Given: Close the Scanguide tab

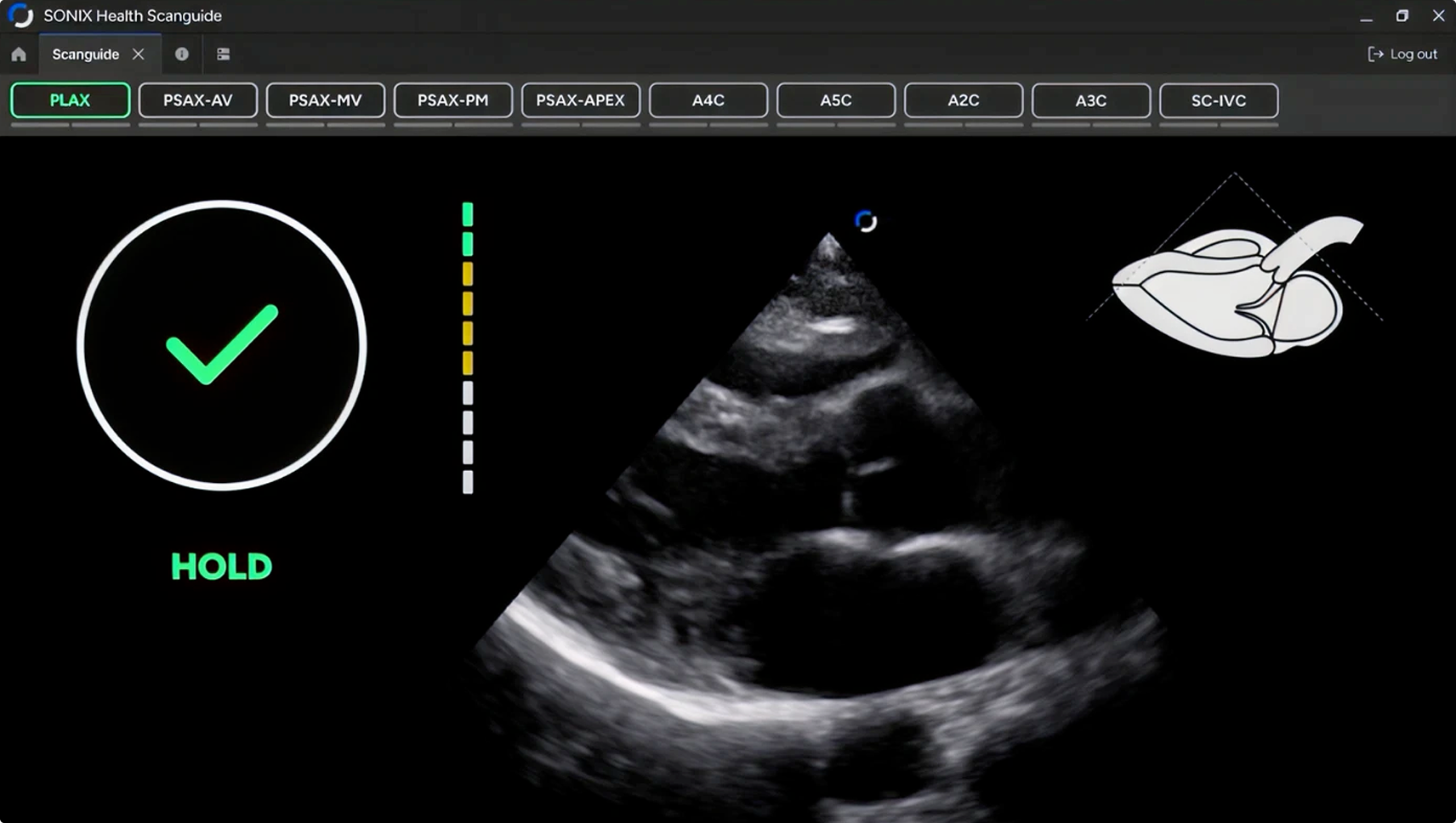Looking at the screenshot, I should pyautogui.click(x=139, y=54).
